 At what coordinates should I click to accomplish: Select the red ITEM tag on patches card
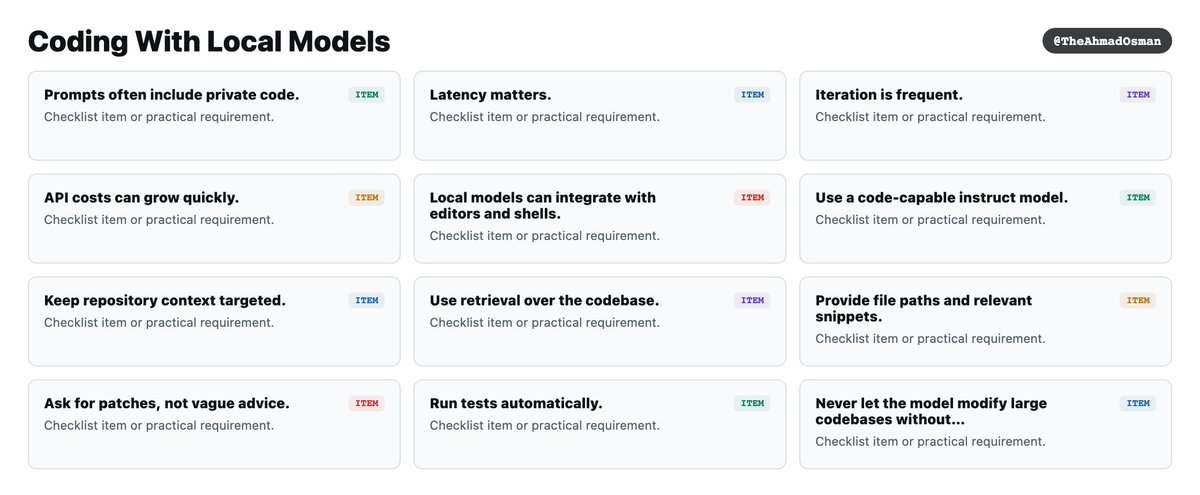click(x=367, y=403)
